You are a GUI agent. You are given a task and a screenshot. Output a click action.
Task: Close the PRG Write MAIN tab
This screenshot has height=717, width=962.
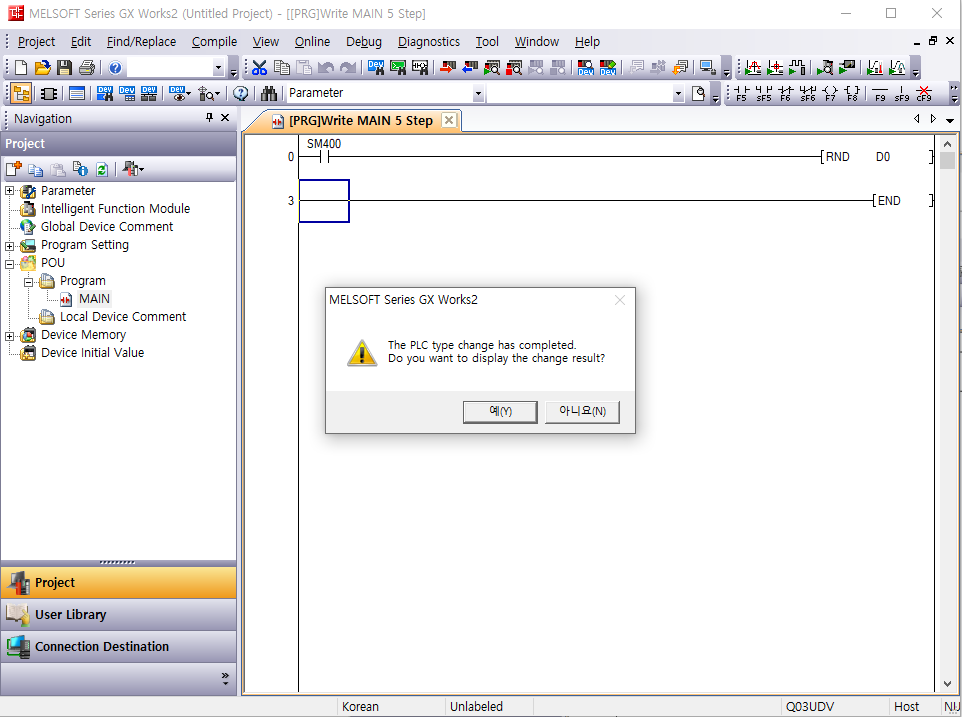pos(449,120)
